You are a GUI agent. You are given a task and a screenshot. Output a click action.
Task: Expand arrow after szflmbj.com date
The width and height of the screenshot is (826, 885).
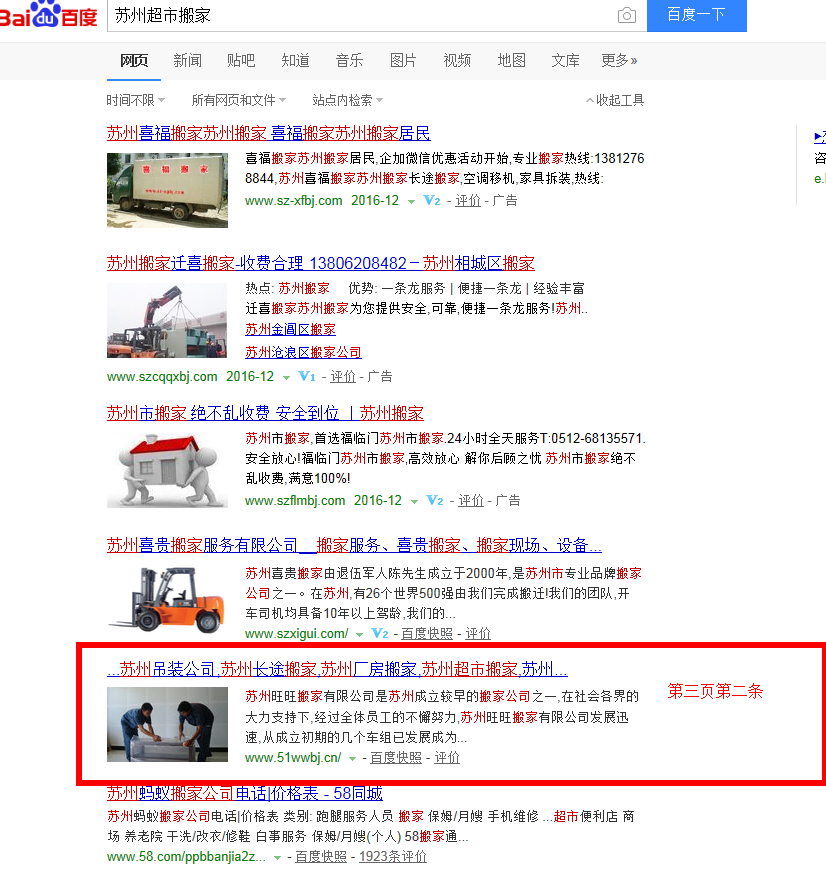[x=414, y=502]
